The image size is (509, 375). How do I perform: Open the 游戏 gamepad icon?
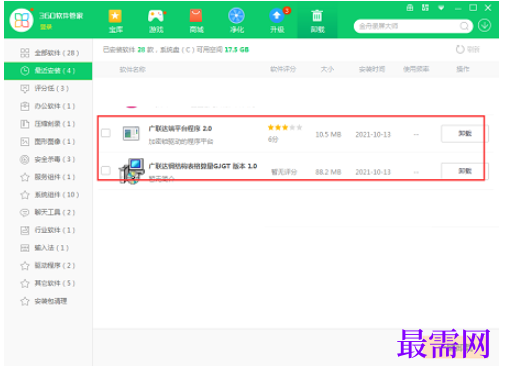(156, 16)
